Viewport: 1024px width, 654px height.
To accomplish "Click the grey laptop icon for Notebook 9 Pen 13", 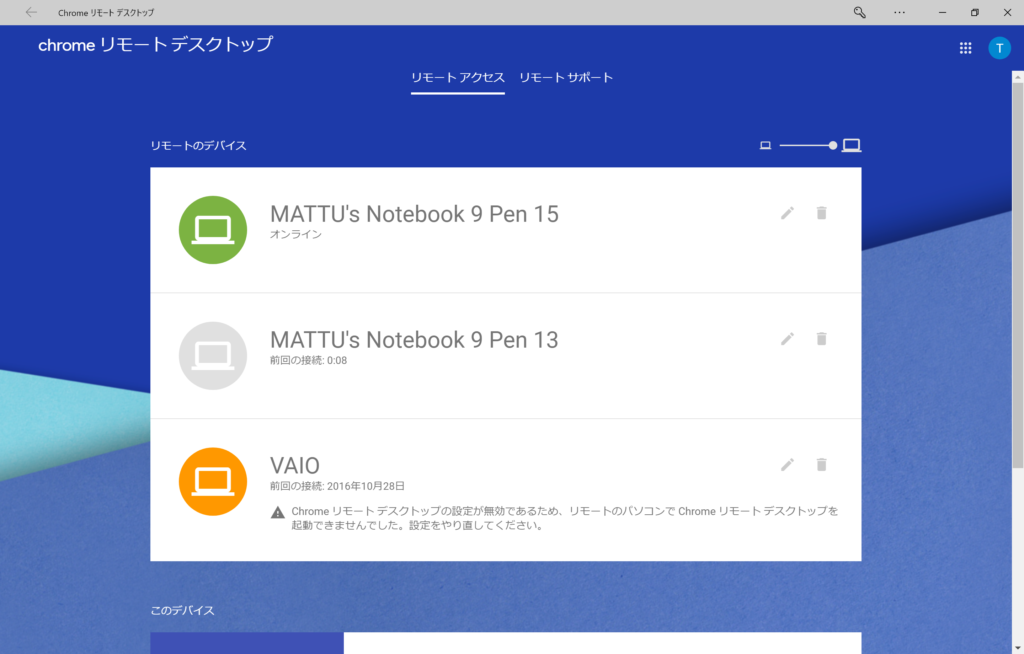I will point(213,356).
